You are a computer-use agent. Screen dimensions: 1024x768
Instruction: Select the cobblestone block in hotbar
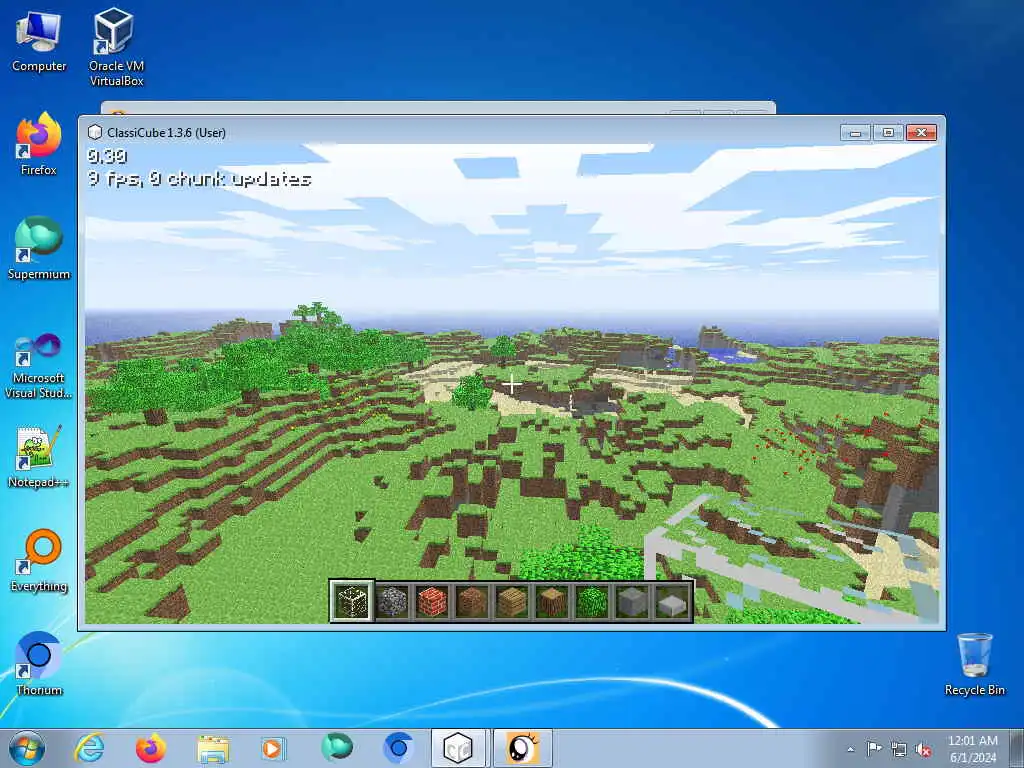(392, 601)
